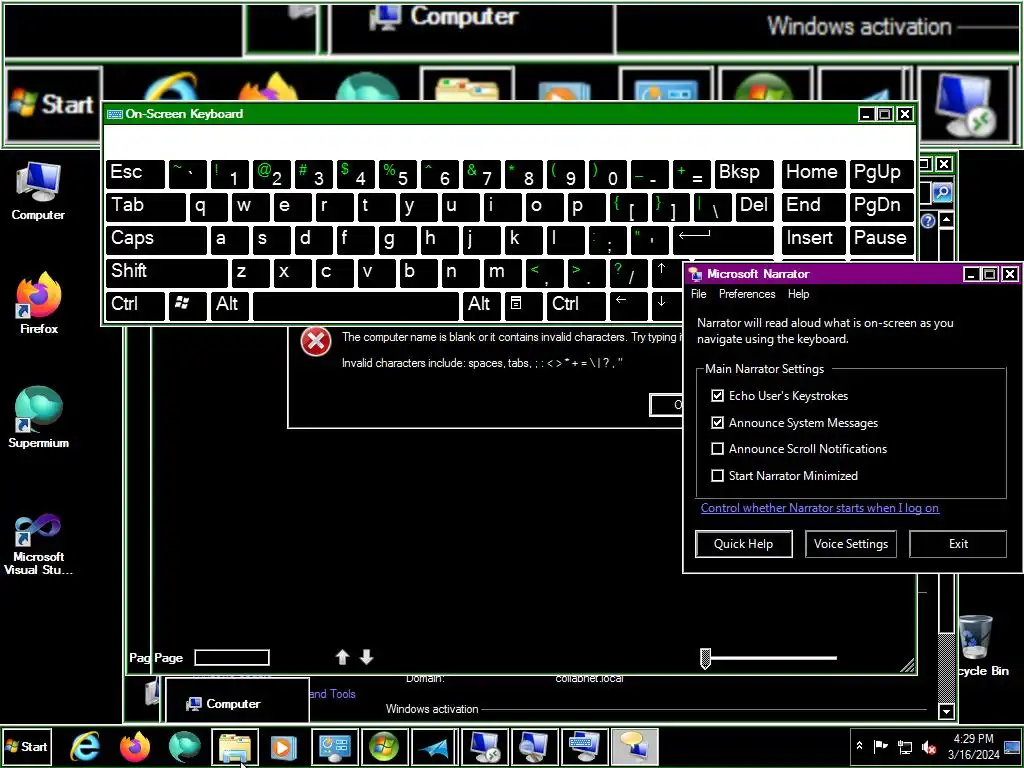Open Windows Explorer taskbar folder icon
Viewport: 1024px width, 768px height.
coord(235,746)
